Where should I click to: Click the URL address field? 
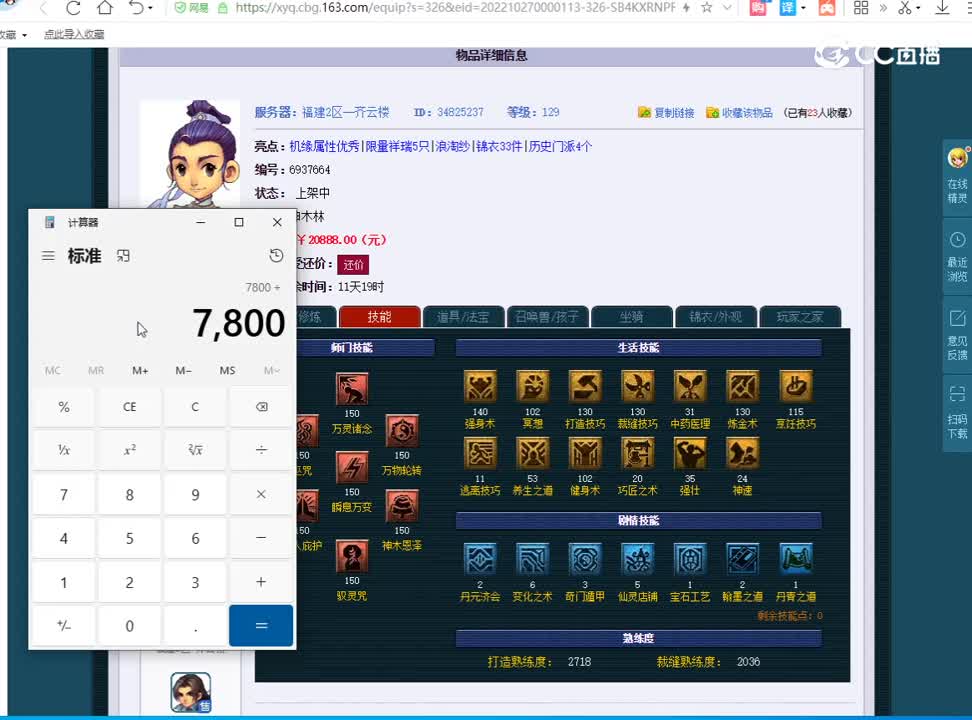click(x=455, y=7)
